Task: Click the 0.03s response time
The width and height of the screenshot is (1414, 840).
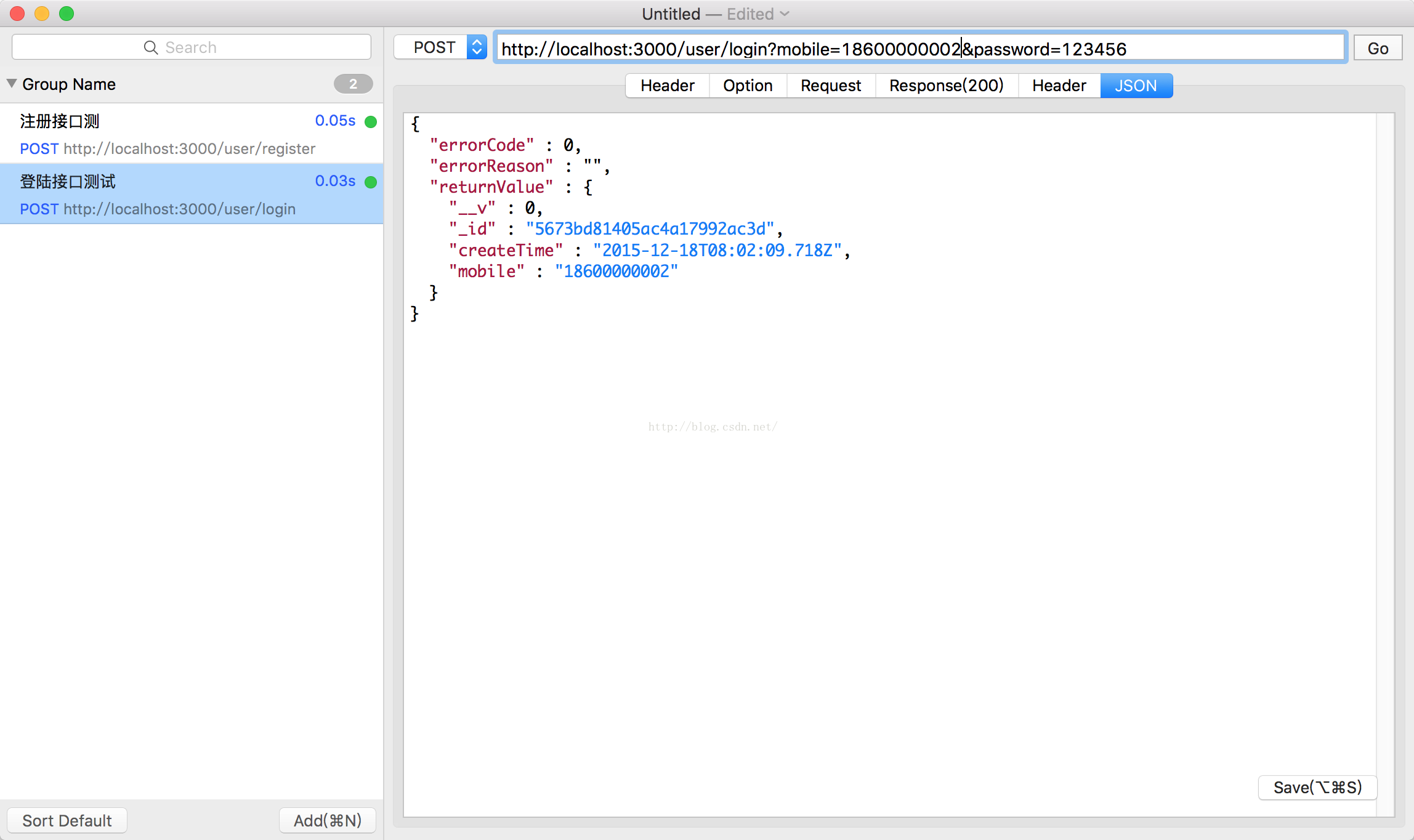Action: coord(335,181)
